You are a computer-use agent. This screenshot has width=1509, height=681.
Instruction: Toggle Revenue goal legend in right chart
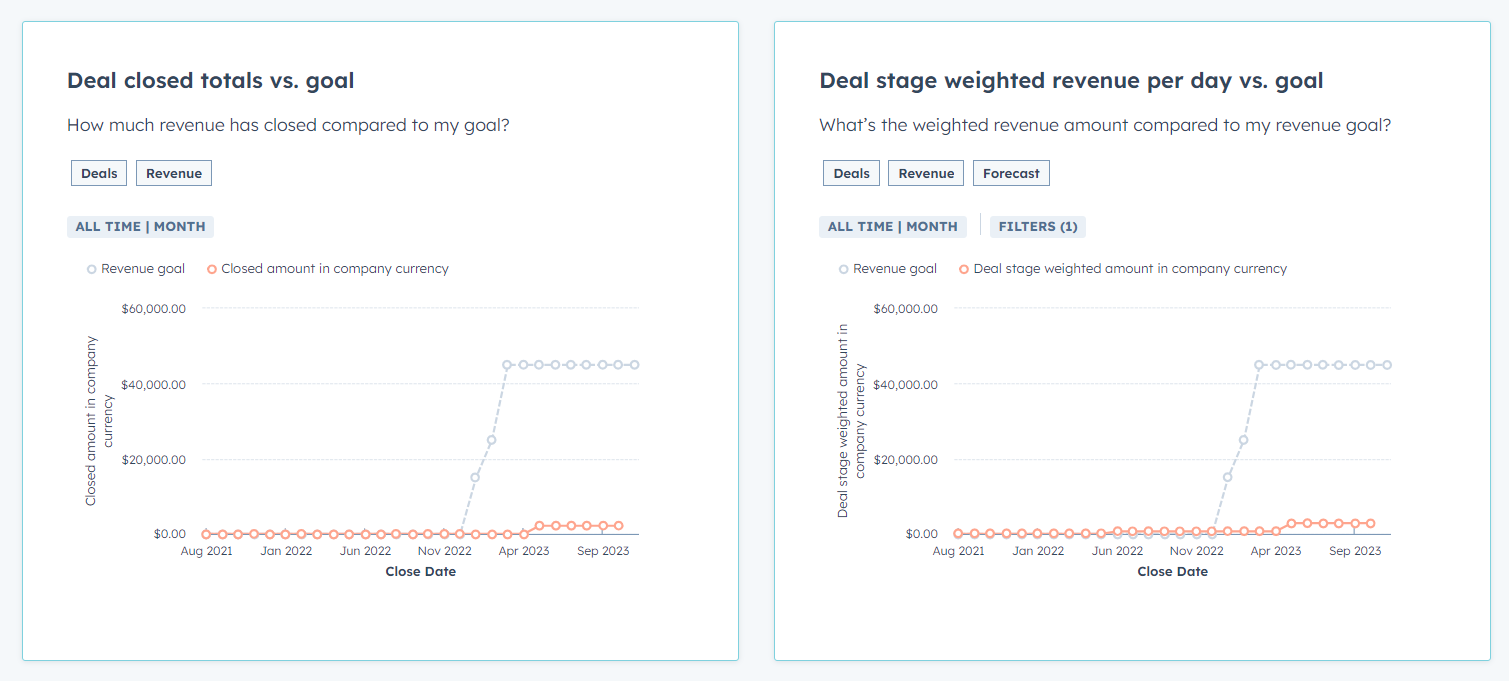[888, 269]
